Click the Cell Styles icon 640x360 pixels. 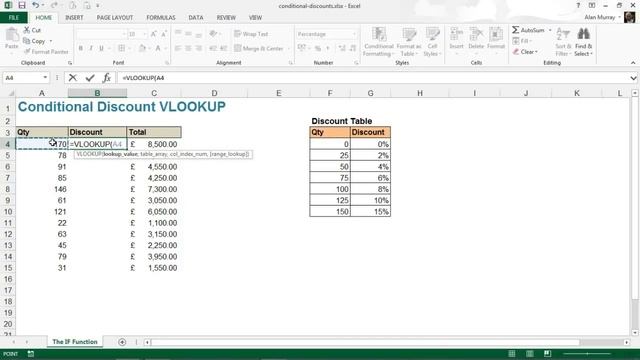[432, 35]
